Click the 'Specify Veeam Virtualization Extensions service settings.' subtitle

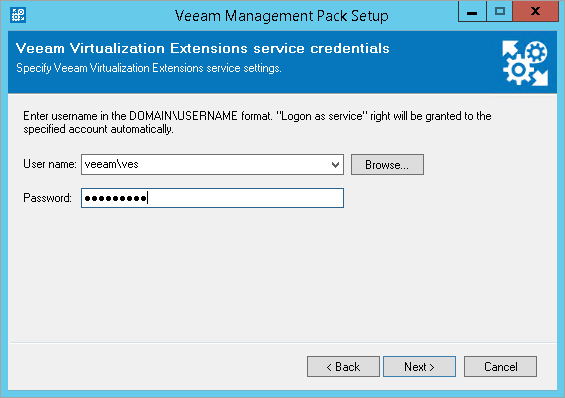[x=149, y=68]
